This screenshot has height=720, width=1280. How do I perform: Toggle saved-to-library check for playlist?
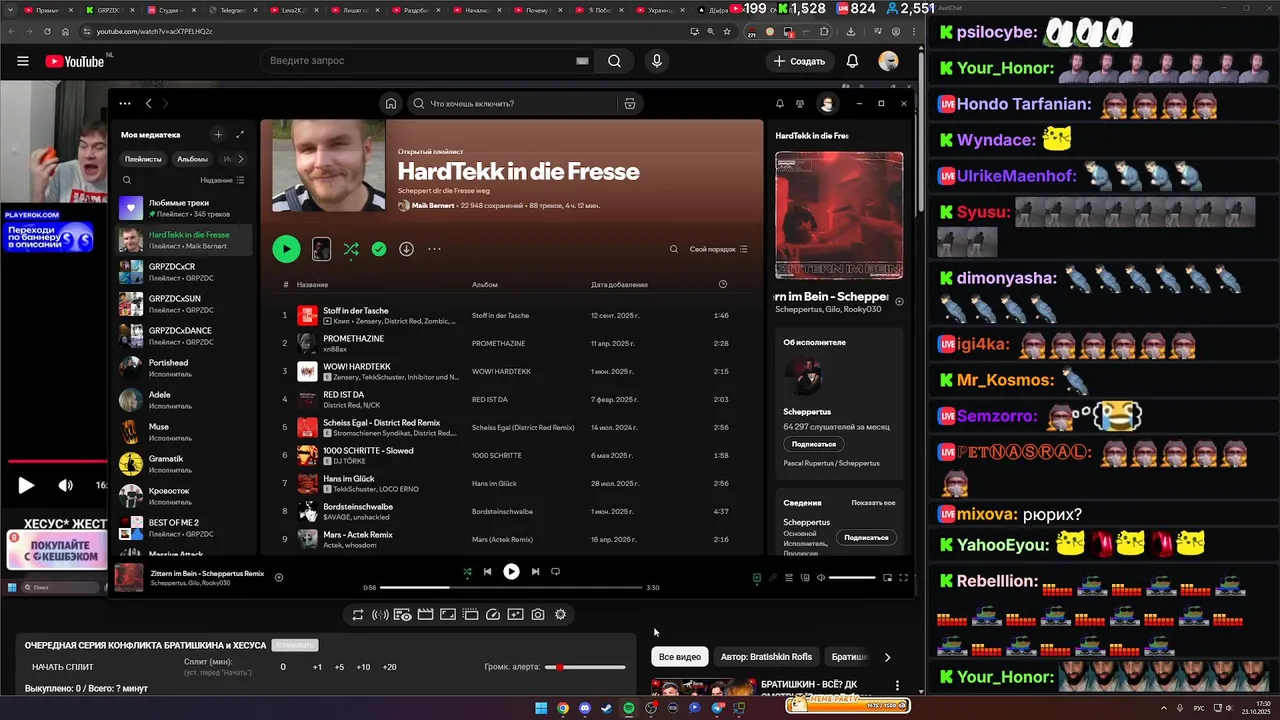point(379,249)
